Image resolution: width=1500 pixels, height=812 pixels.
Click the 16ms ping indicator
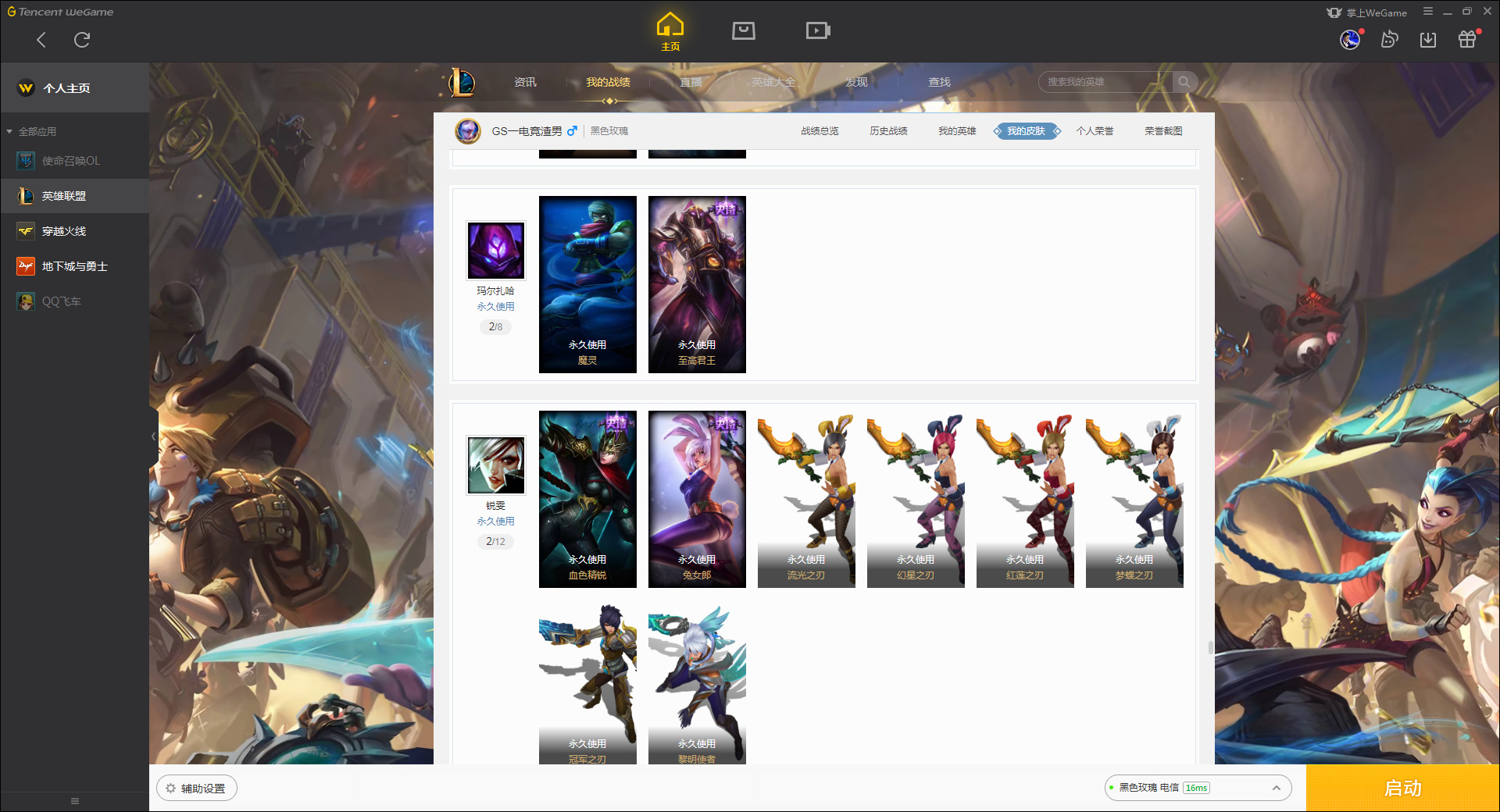point(1196,788)
